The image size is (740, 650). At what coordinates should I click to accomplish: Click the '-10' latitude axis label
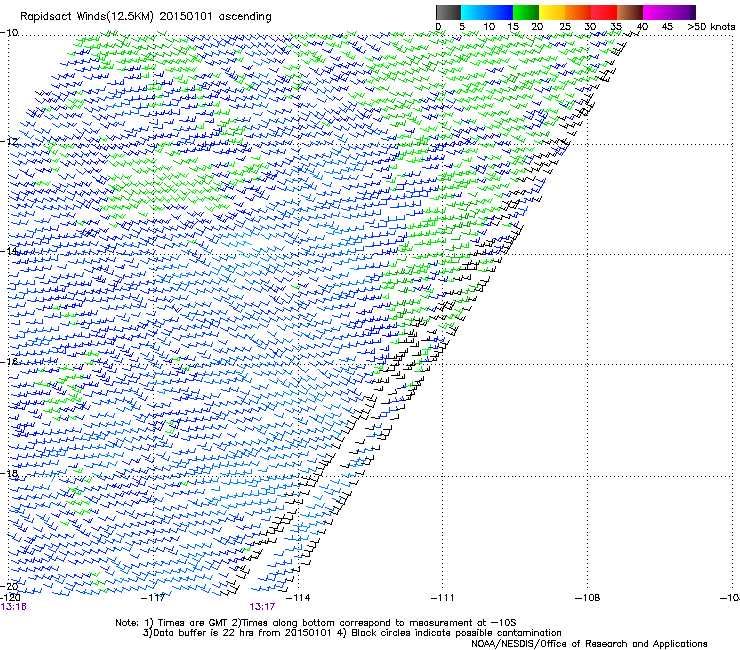tap(9, 33)
